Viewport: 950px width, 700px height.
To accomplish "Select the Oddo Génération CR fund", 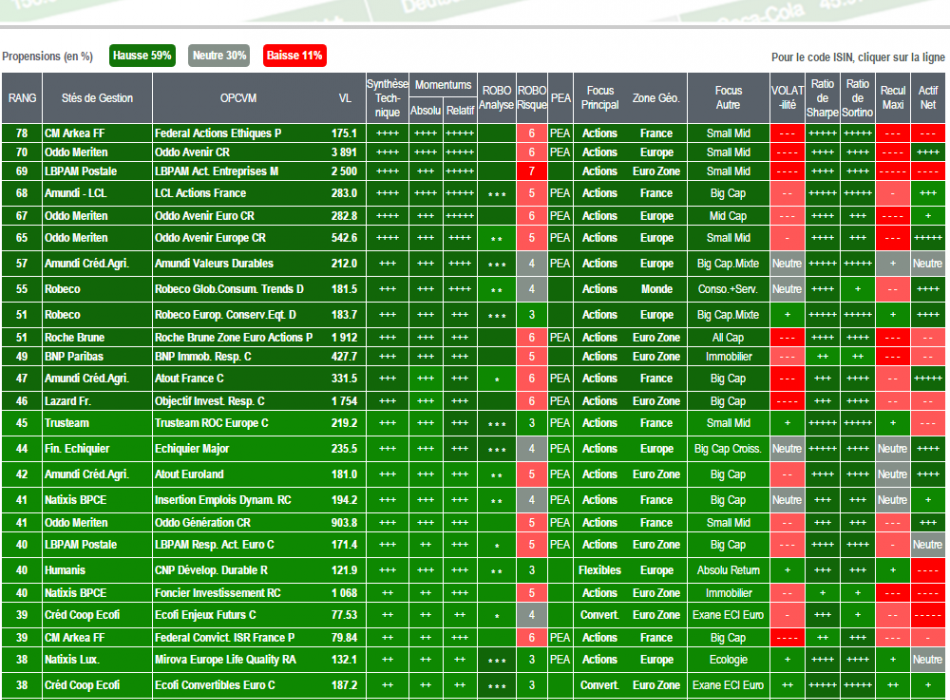I will click(x=473, y=522).
